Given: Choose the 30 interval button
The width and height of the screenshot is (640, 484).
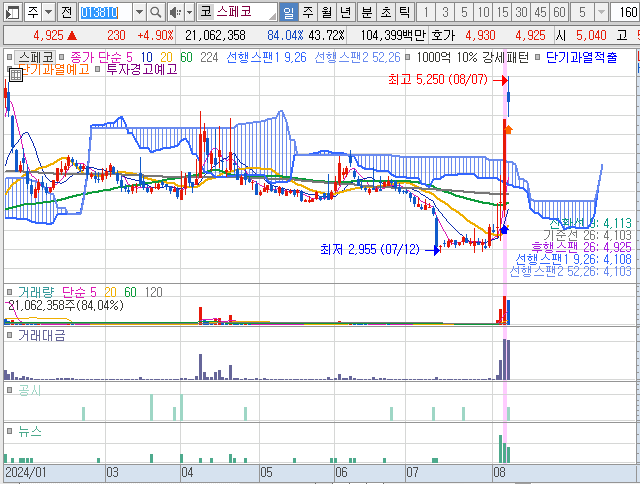Looking at the screenshot, I should [x=521, y=13].
